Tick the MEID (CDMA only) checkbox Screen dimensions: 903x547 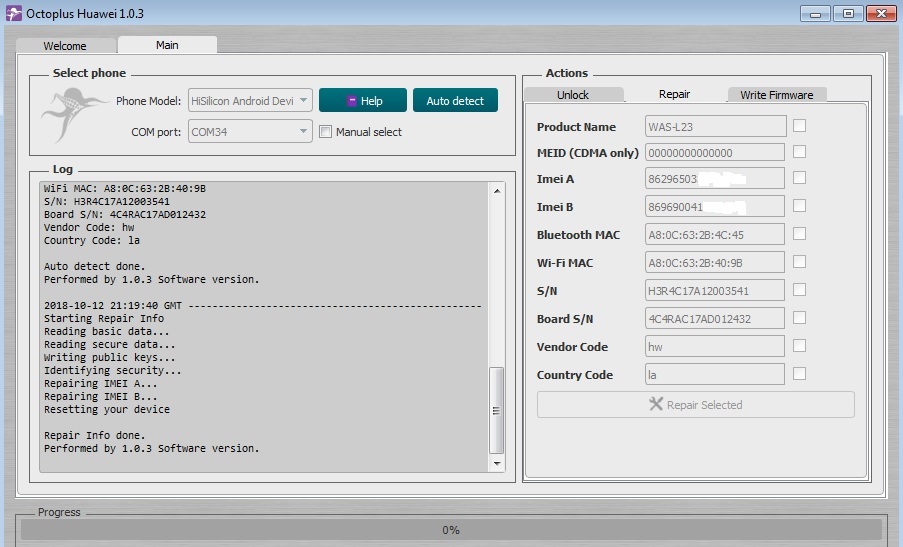click(799, 151)
